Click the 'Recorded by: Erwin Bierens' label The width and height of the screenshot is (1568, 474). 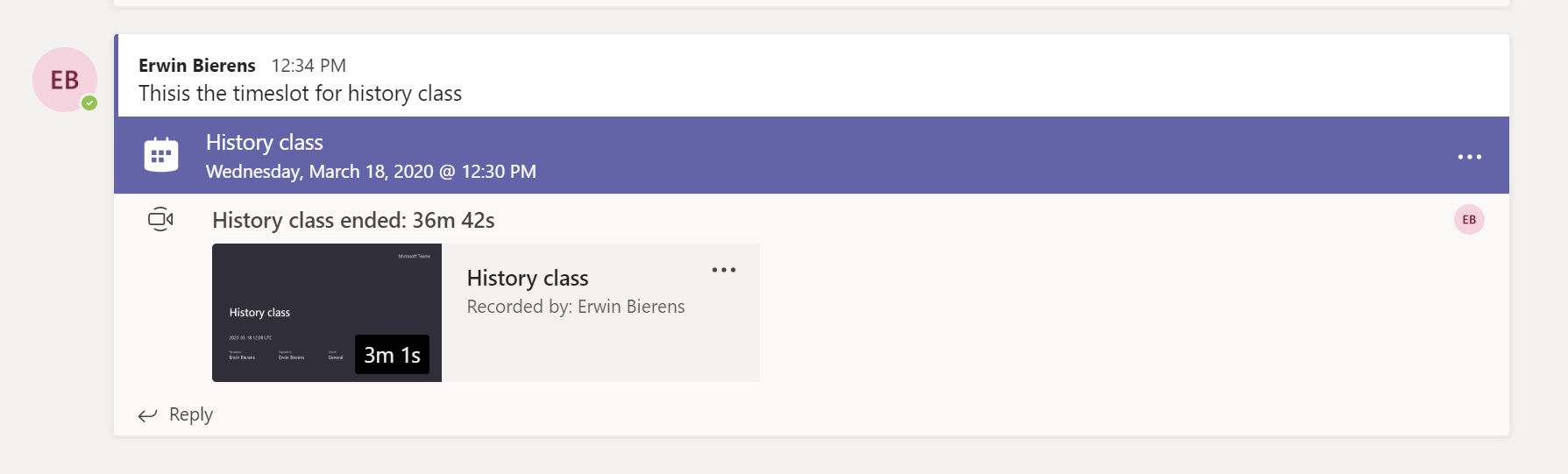click(575, 307)
